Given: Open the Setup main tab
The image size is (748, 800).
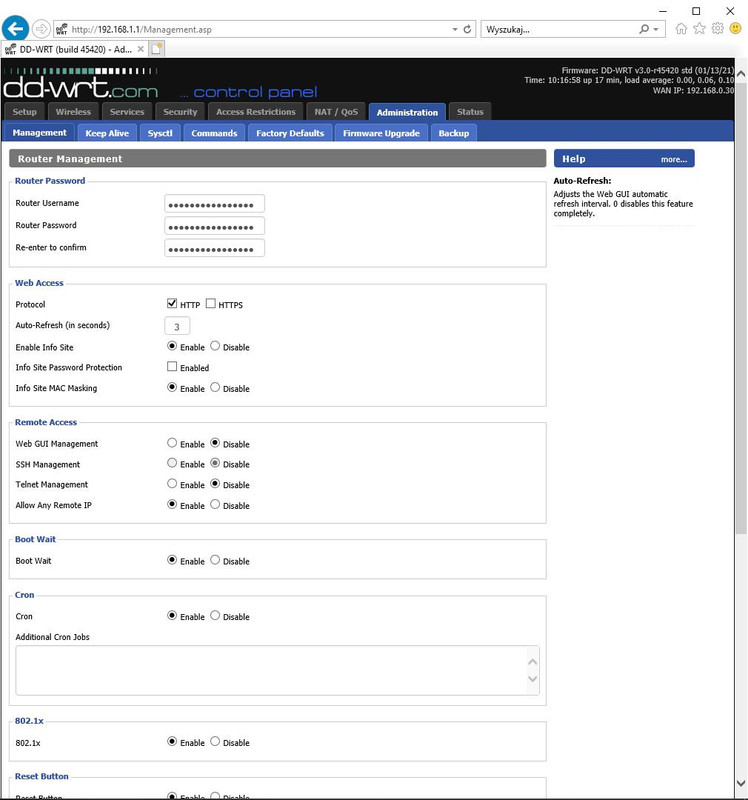Looking at the screenshot, I should [x=24, y=112].
